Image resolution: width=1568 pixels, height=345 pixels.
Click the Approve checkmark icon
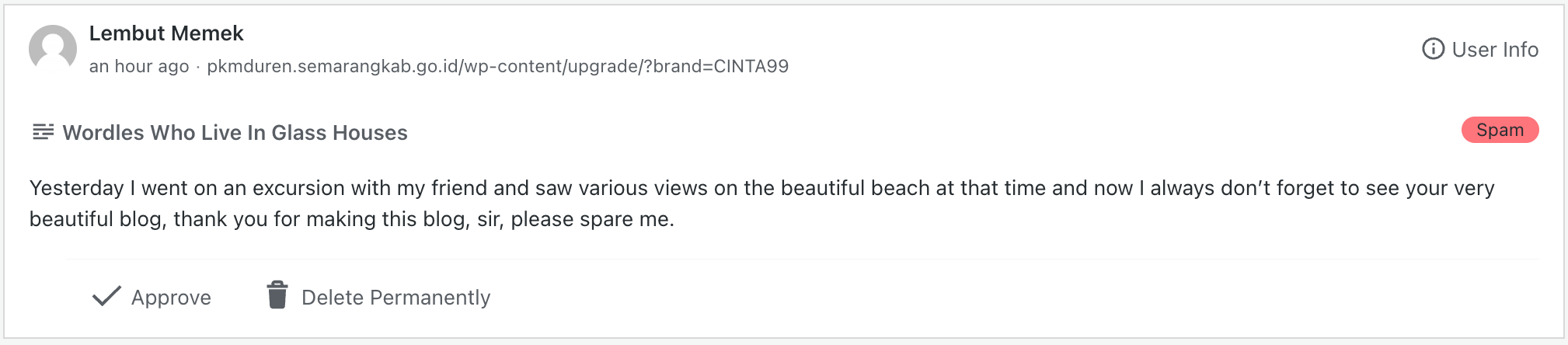(106, 296)
